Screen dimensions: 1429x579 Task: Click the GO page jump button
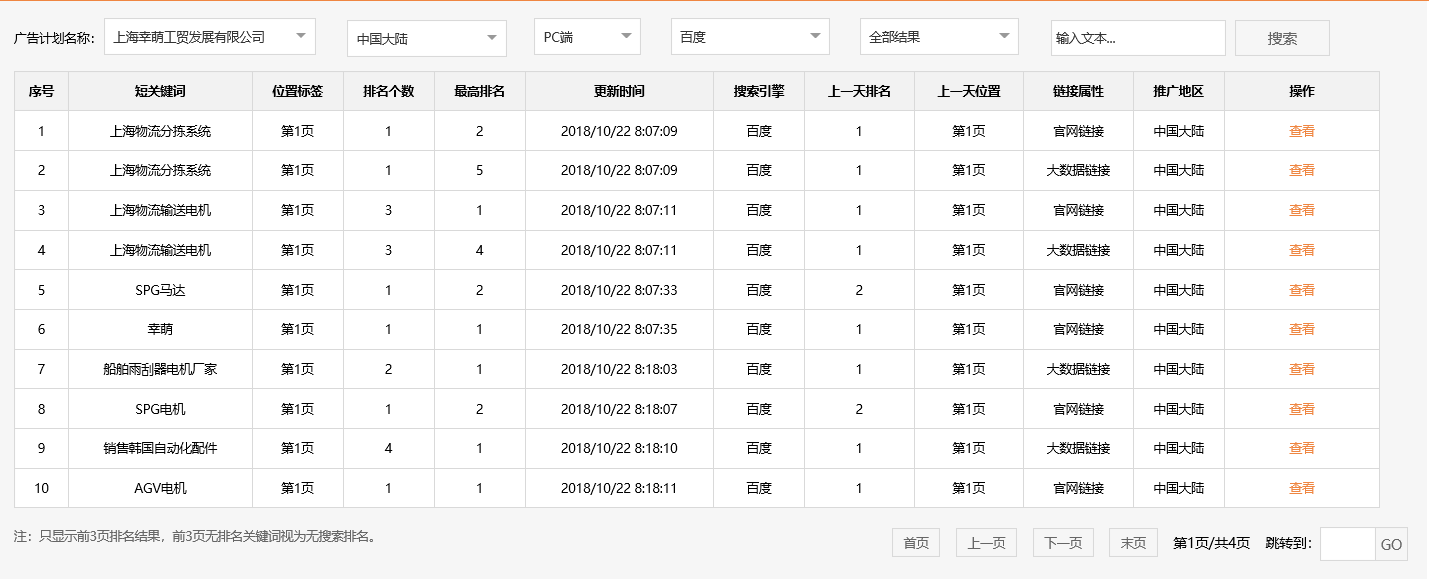click(x=1393, y=543)
